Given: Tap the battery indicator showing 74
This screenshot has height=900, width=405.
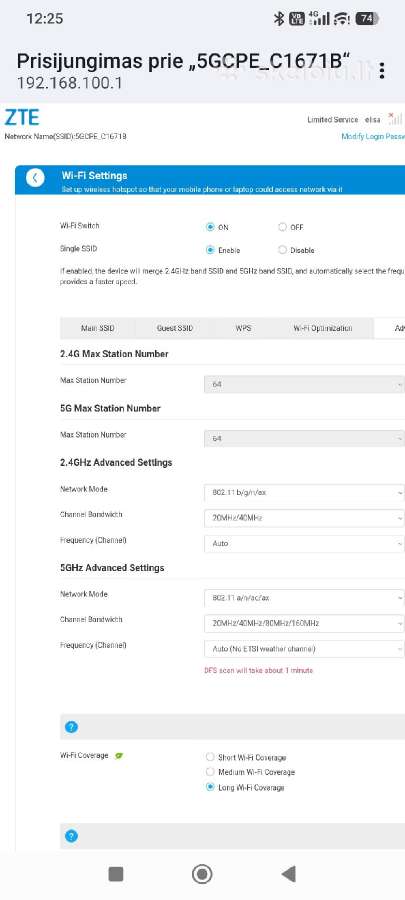Looking at the screenshot, I should click(367, 19).
